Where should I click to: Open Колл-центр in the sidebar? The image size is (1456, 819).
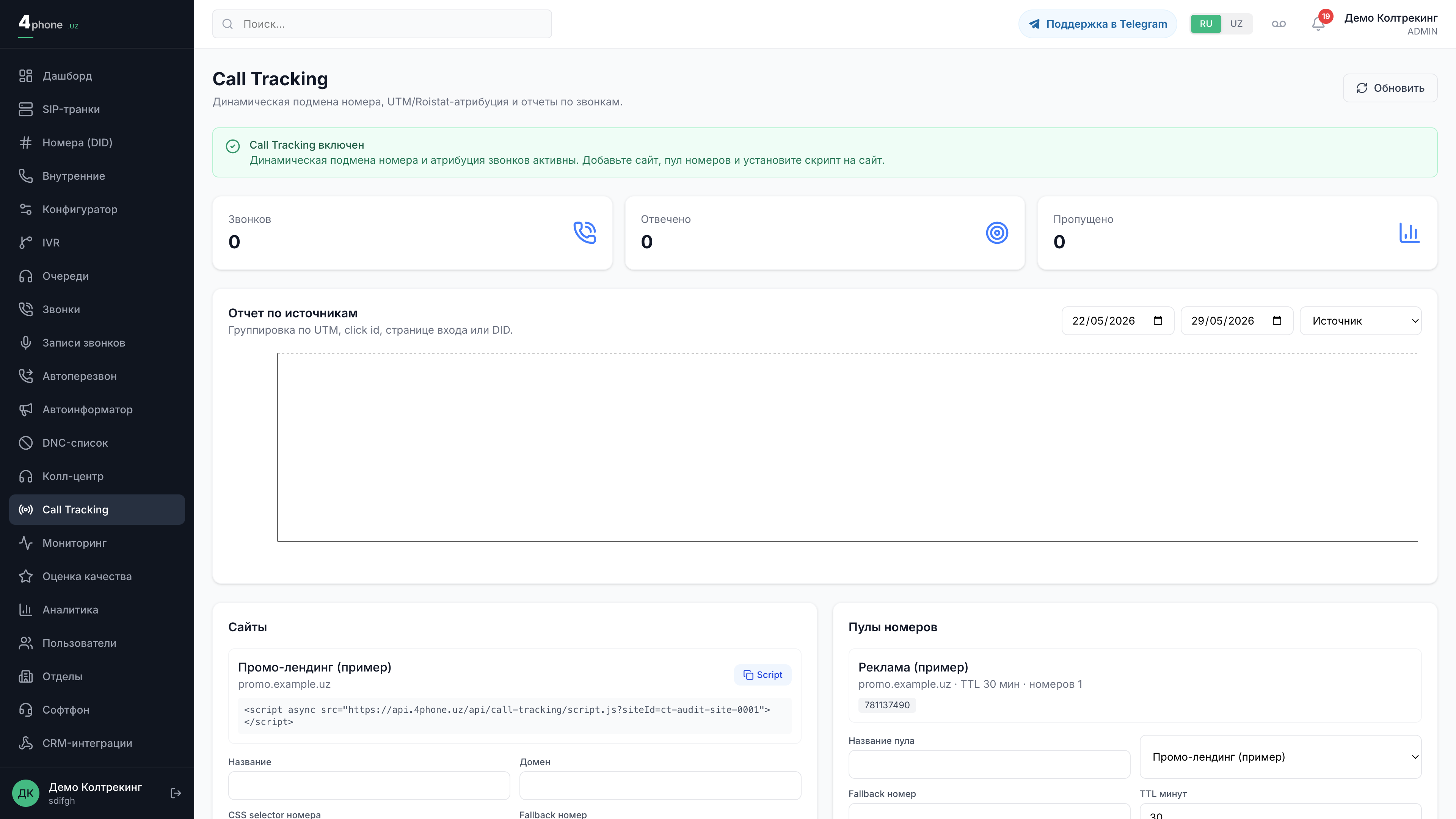tap(97, 476)
